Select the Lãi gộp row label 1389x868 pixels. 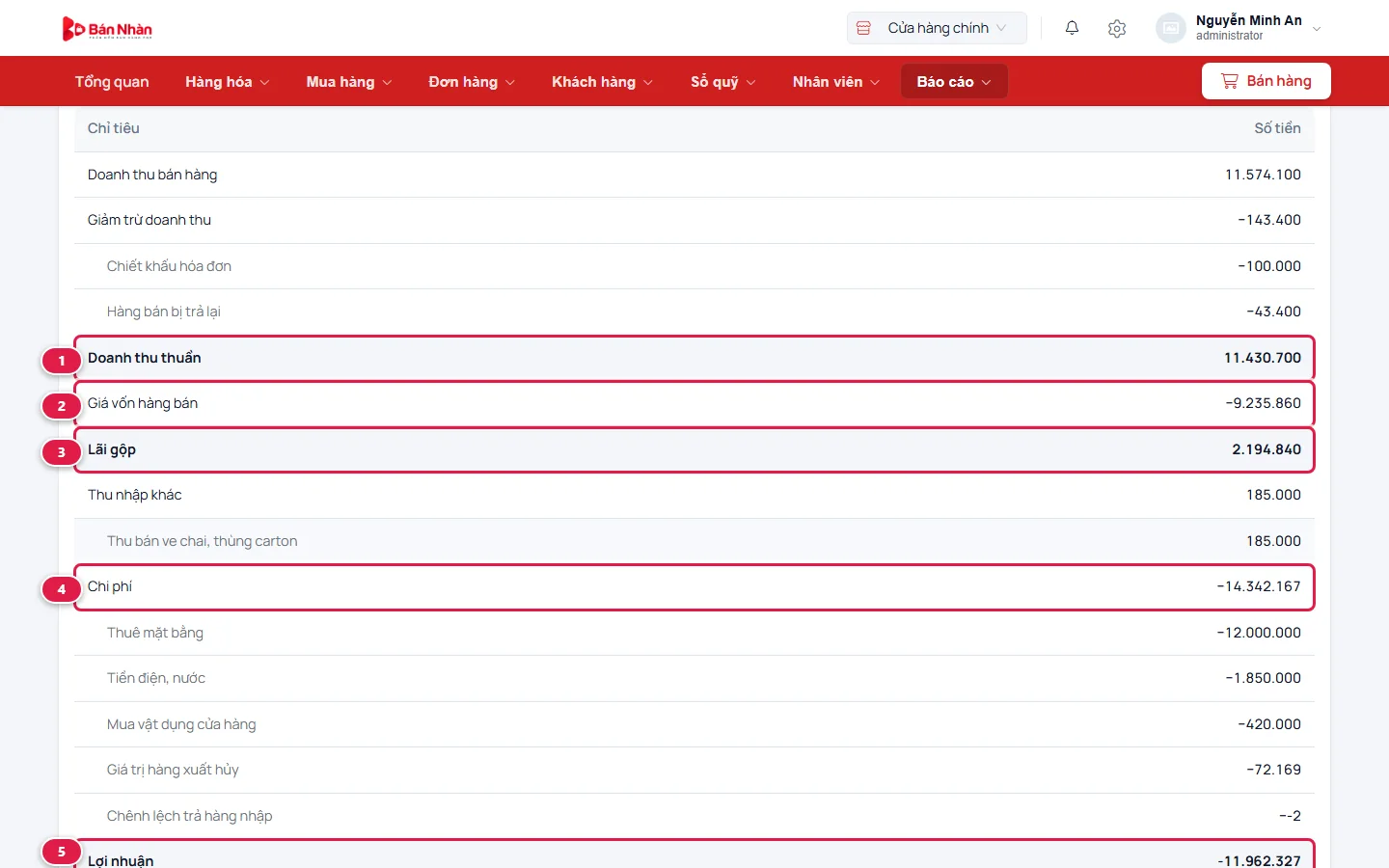click(112, 449)
